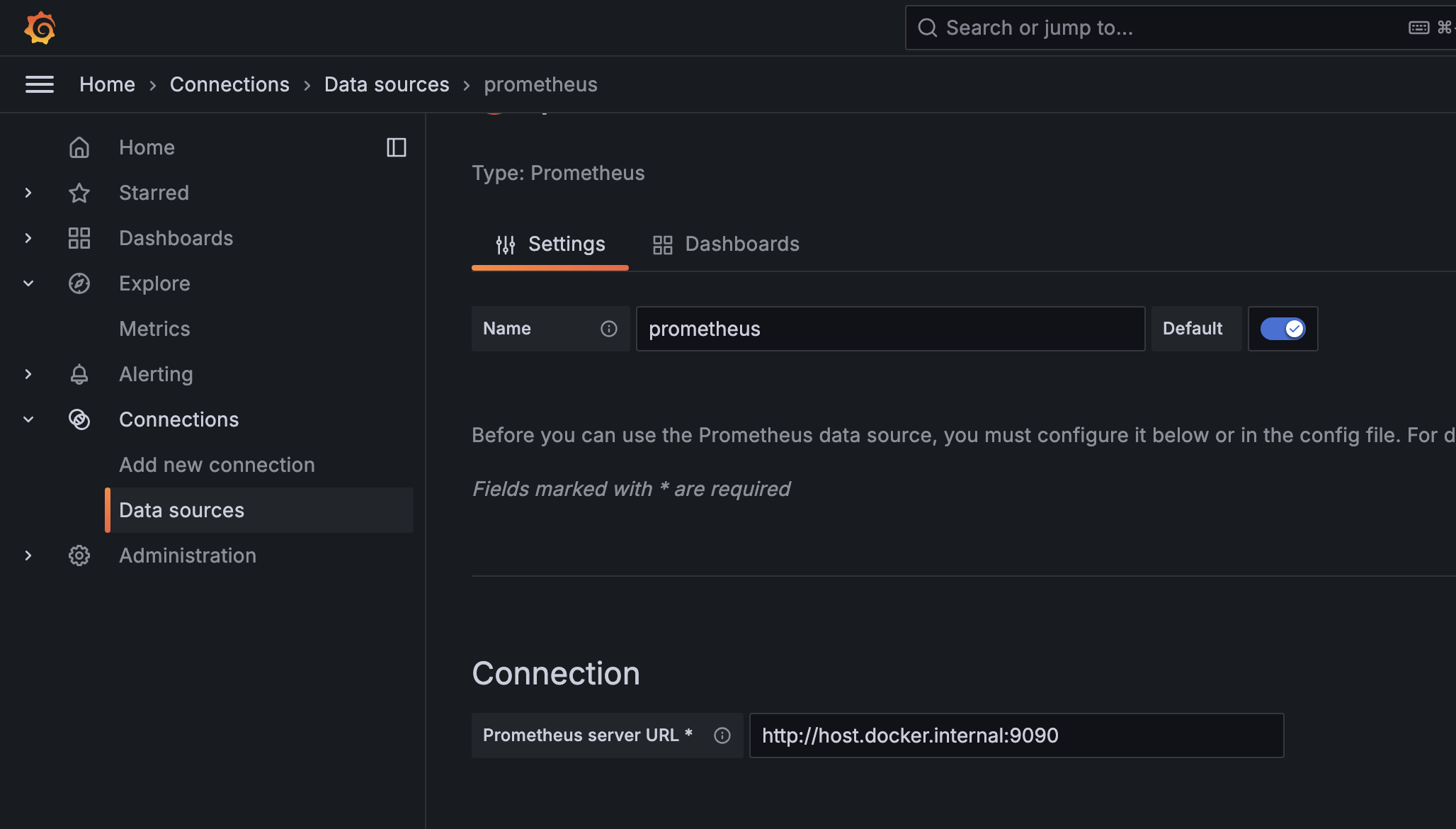Click the Alerting bell icon
The width and height of the screenshot is (1456, 829).
pos(79,374)
